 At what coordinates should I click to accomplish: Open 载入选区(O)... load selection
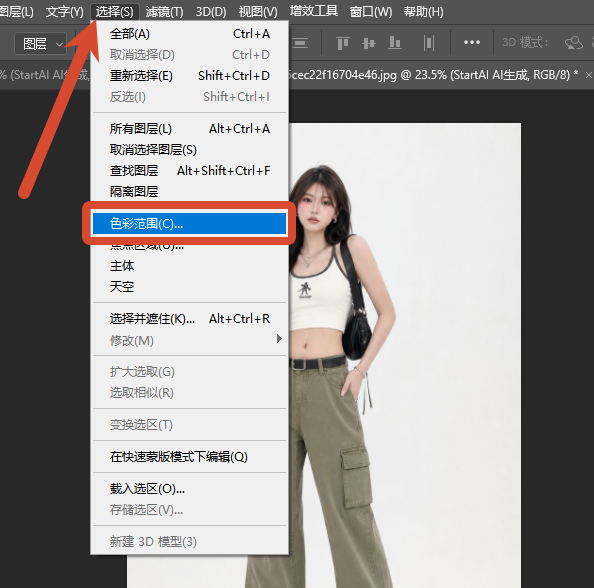(189, 489)
